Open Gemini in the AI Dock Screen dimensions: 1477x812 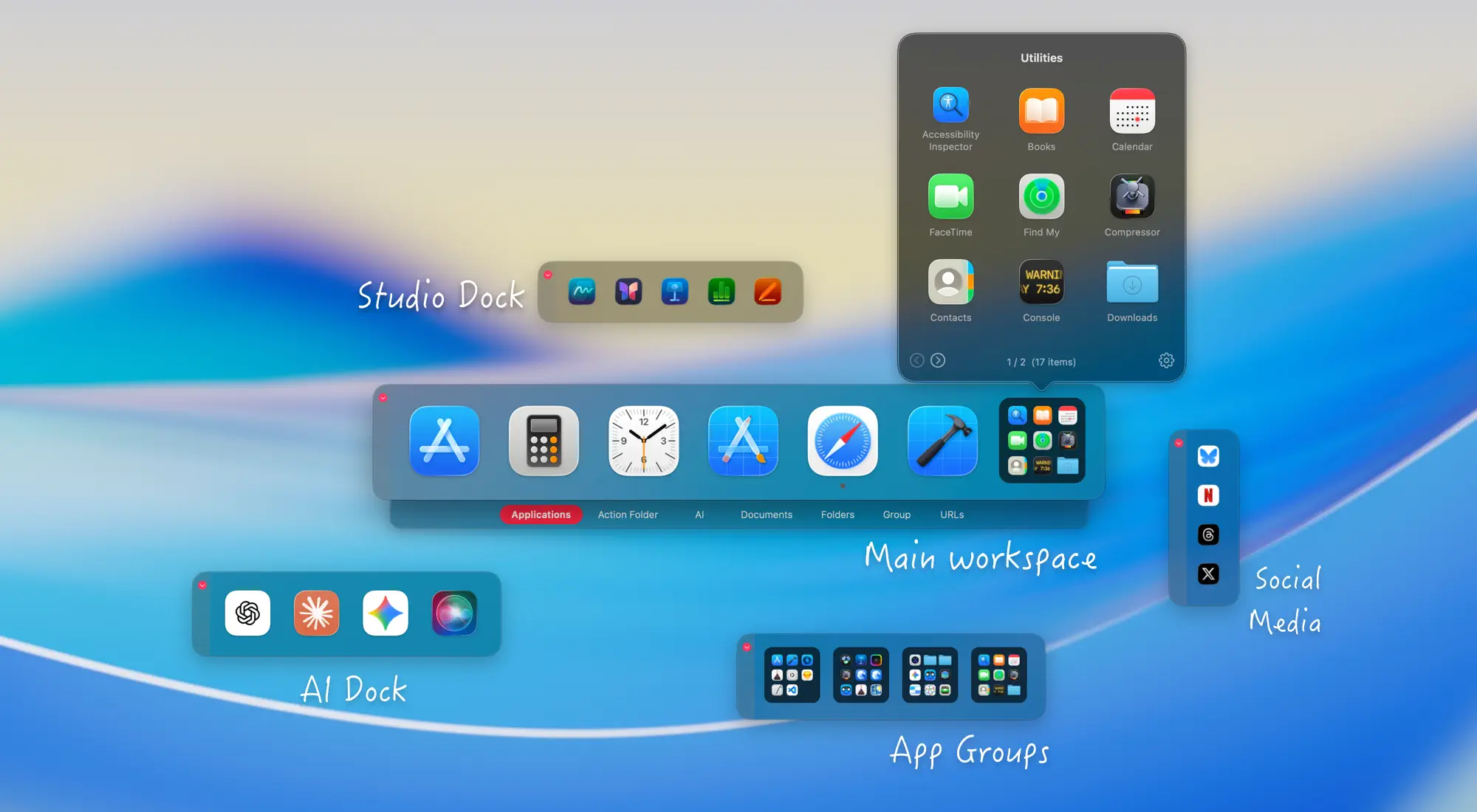[x=385, y=613]
